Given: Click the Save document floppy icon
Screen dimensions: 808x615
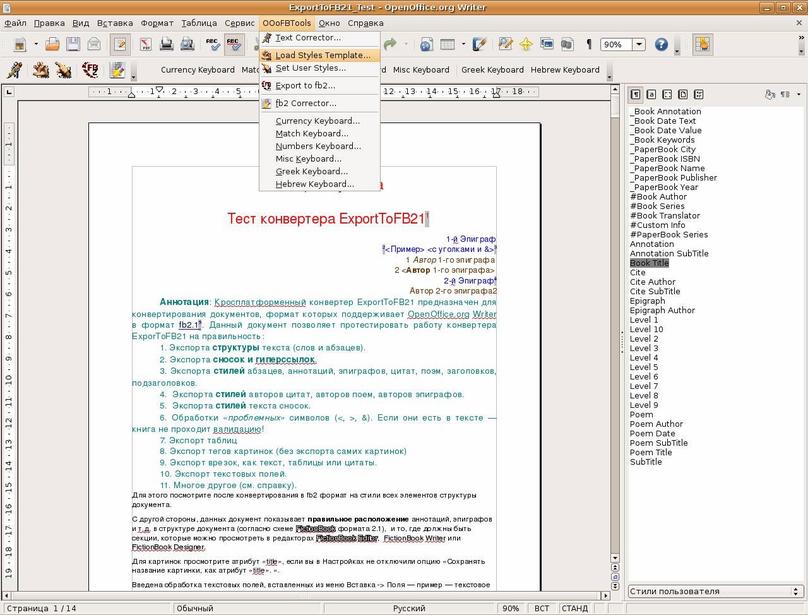Looking at the screenshot, I should 73,44.
